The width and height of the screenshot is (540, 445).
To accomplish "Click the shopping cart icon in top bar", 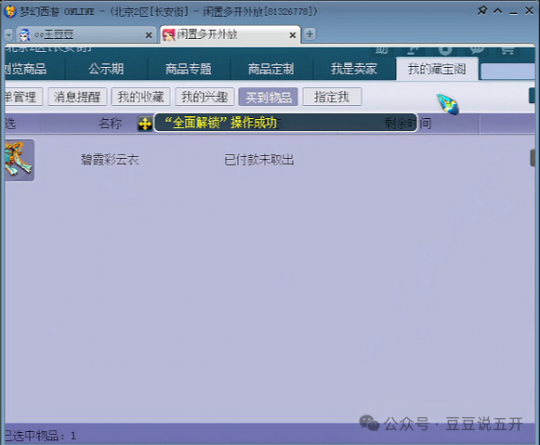I will (x=507, y=51).
